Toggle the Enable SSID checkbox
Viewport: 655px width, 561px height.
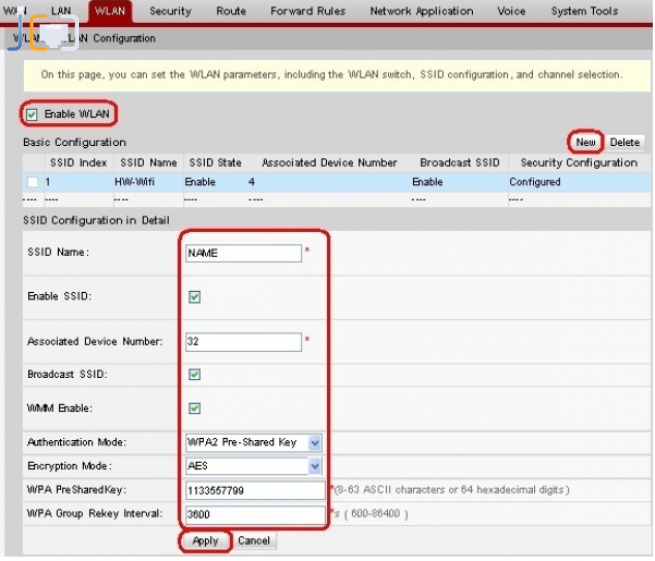[195, 297]
